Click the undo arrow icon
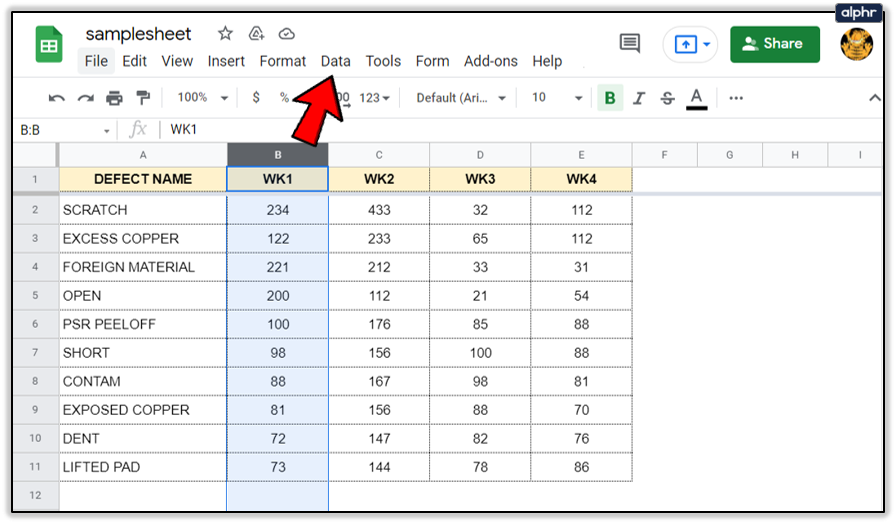The height and width of the screenshot is (524, 896). click(57, 98)
